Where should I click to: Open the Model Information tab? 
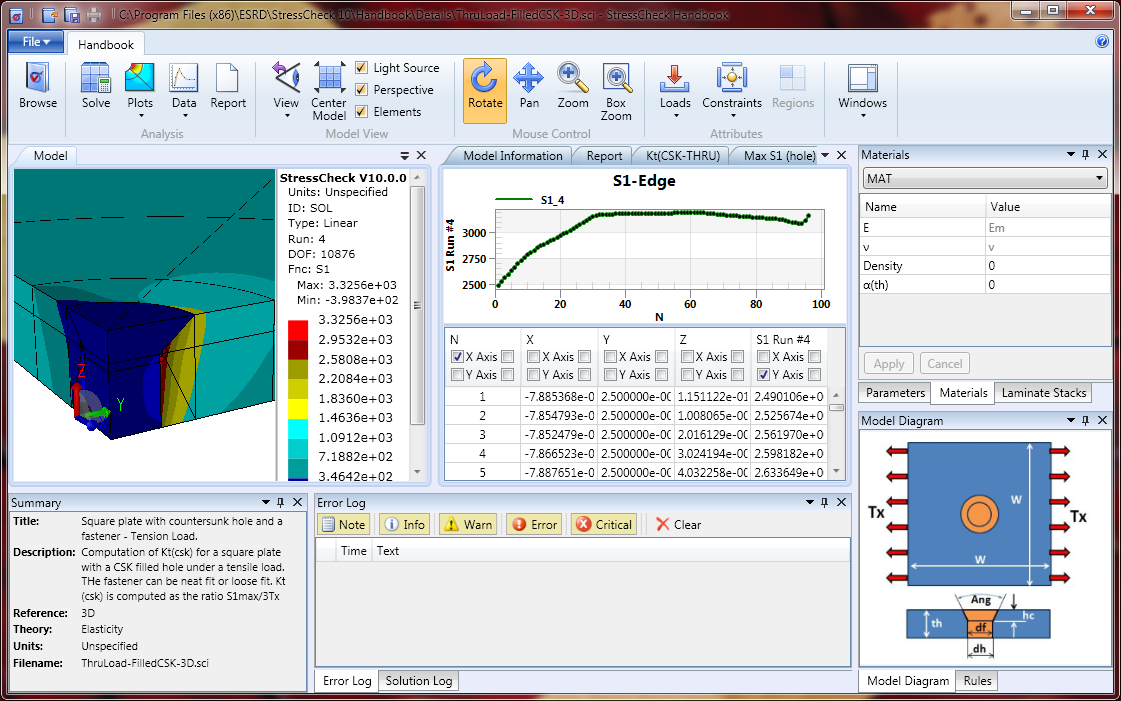[512, 156]
